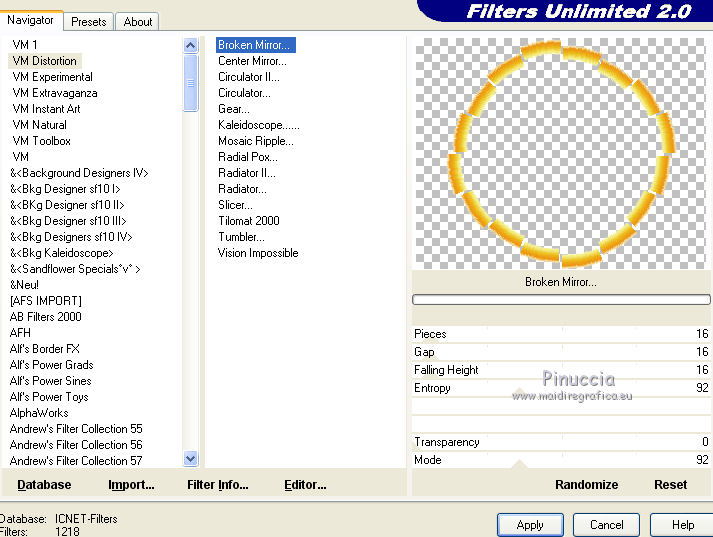Click the category list scrollbar thumb
Viewport: 713px width, 537px height.
pyautogui.click(x=191, y=83)
